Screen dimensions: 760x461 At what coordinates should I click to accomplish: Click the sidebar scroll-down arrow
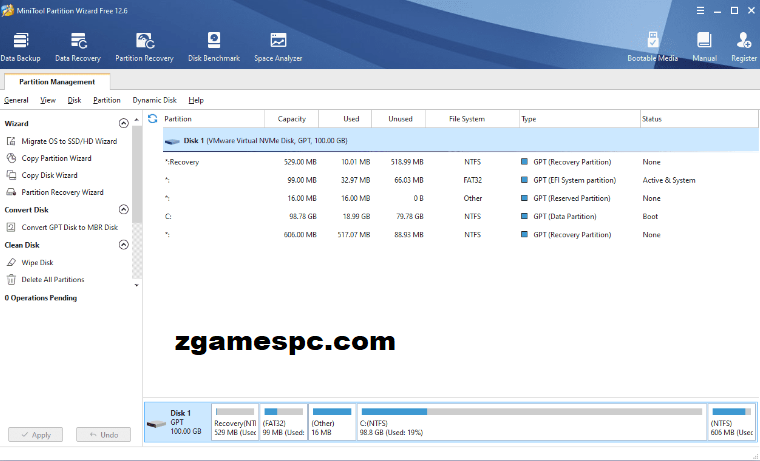point(137,285)
